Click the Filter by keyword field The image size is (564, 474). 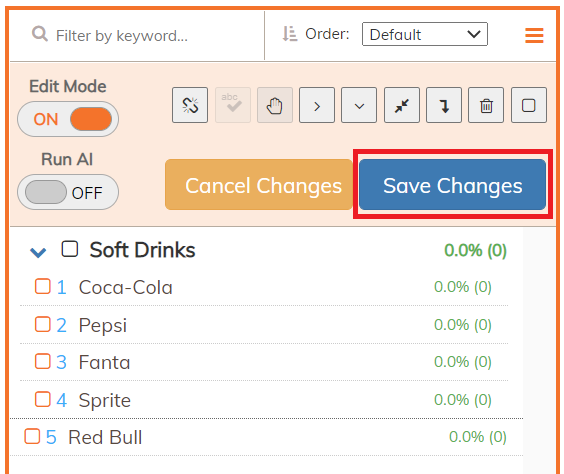tap(137, 36)
